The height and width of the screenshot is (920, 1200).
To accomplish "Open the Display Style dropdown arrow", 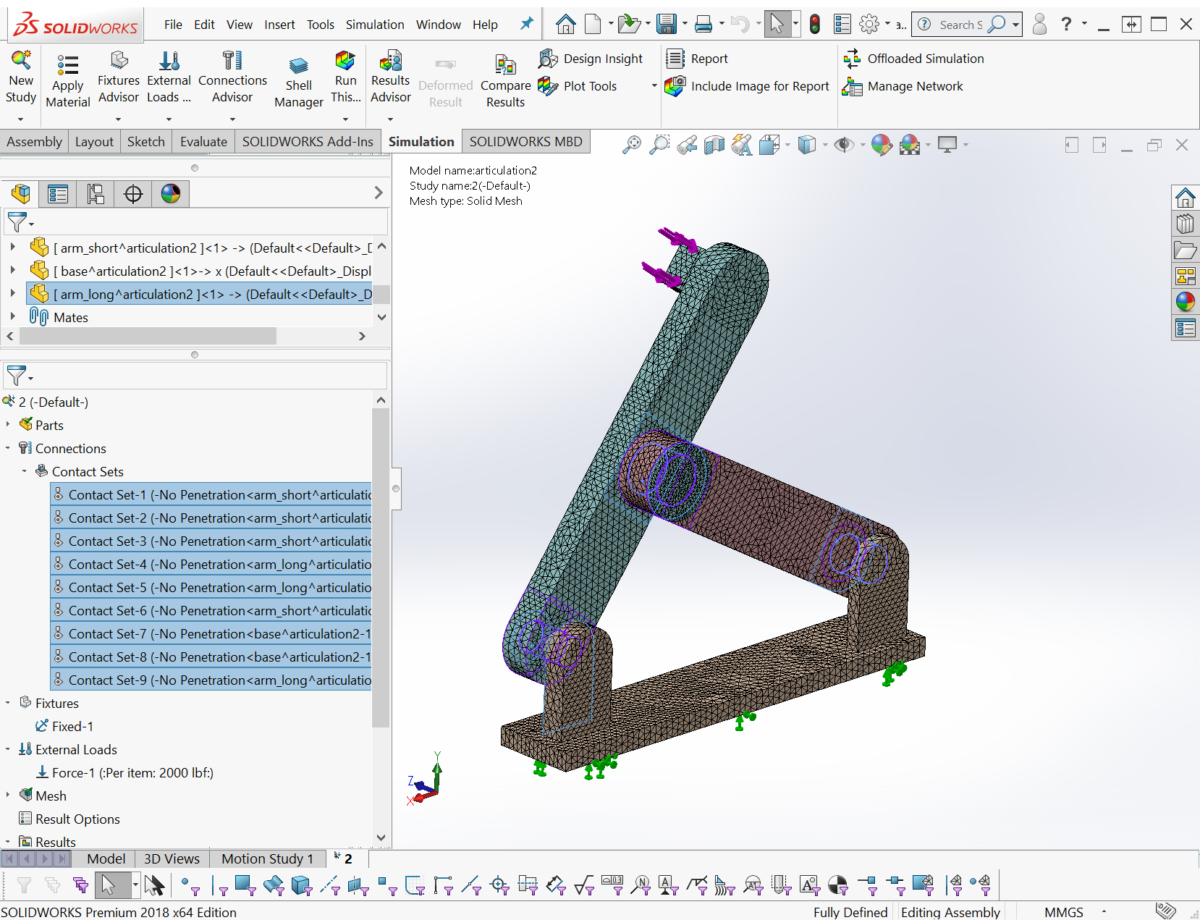I will (x=824, y=145).
